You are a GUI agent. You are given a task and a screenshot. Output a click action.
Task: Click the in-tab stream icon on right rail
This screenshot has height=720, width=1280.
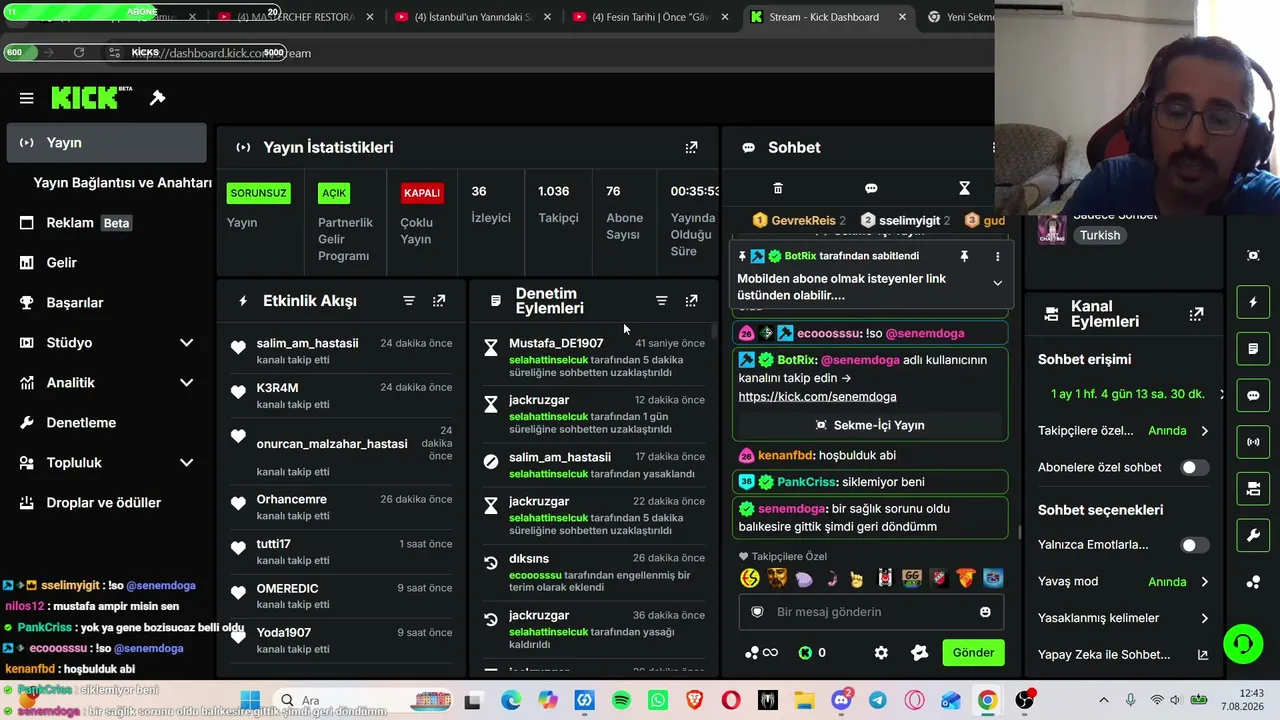1253,255
